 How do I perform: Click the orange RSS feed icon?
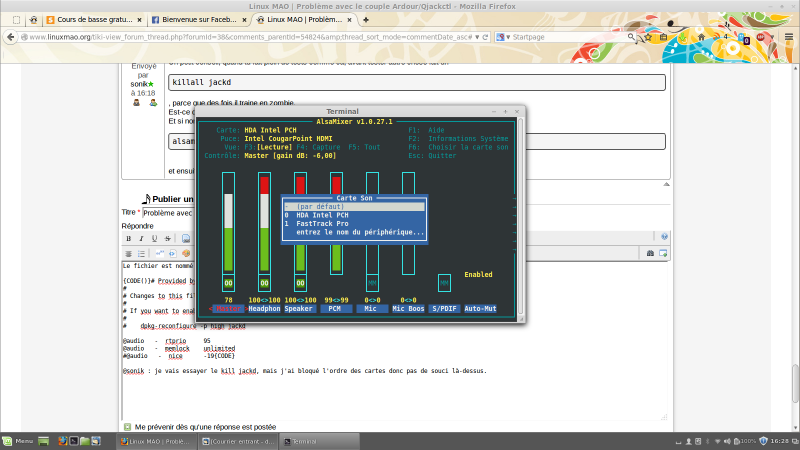coord(718,37)
